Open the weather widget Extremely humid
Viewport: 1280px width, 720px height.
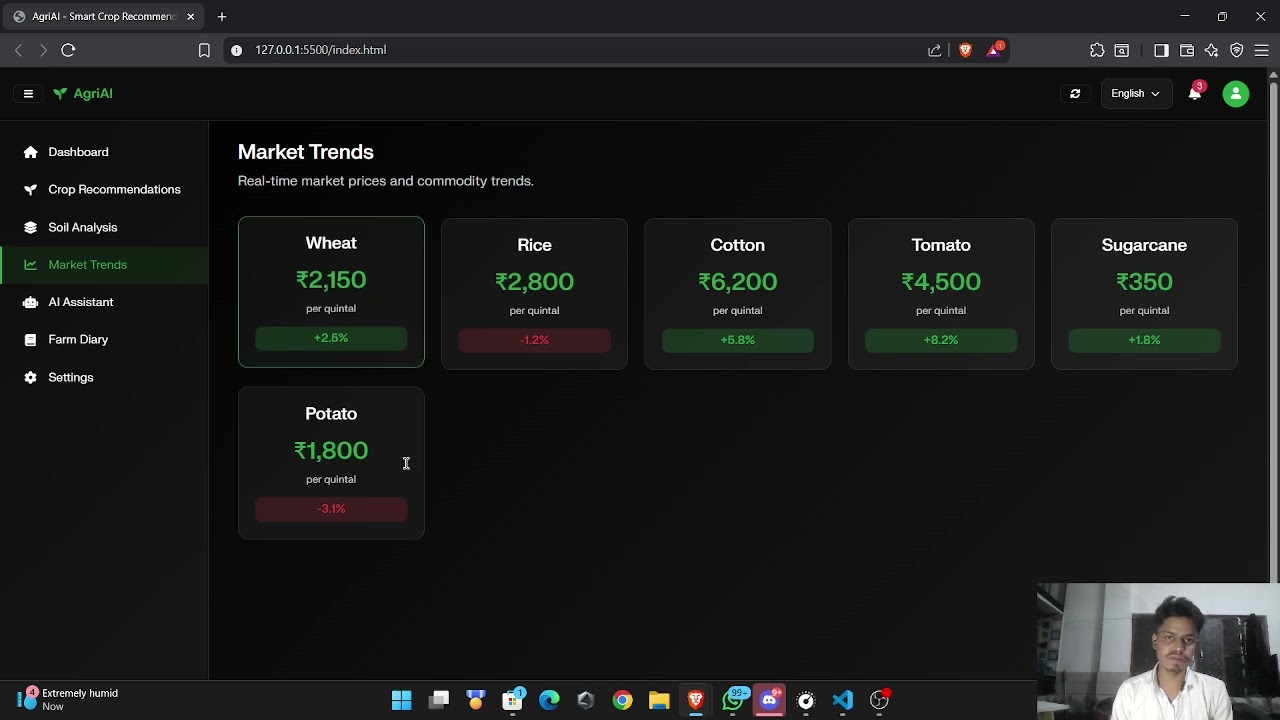pos(68,699)
